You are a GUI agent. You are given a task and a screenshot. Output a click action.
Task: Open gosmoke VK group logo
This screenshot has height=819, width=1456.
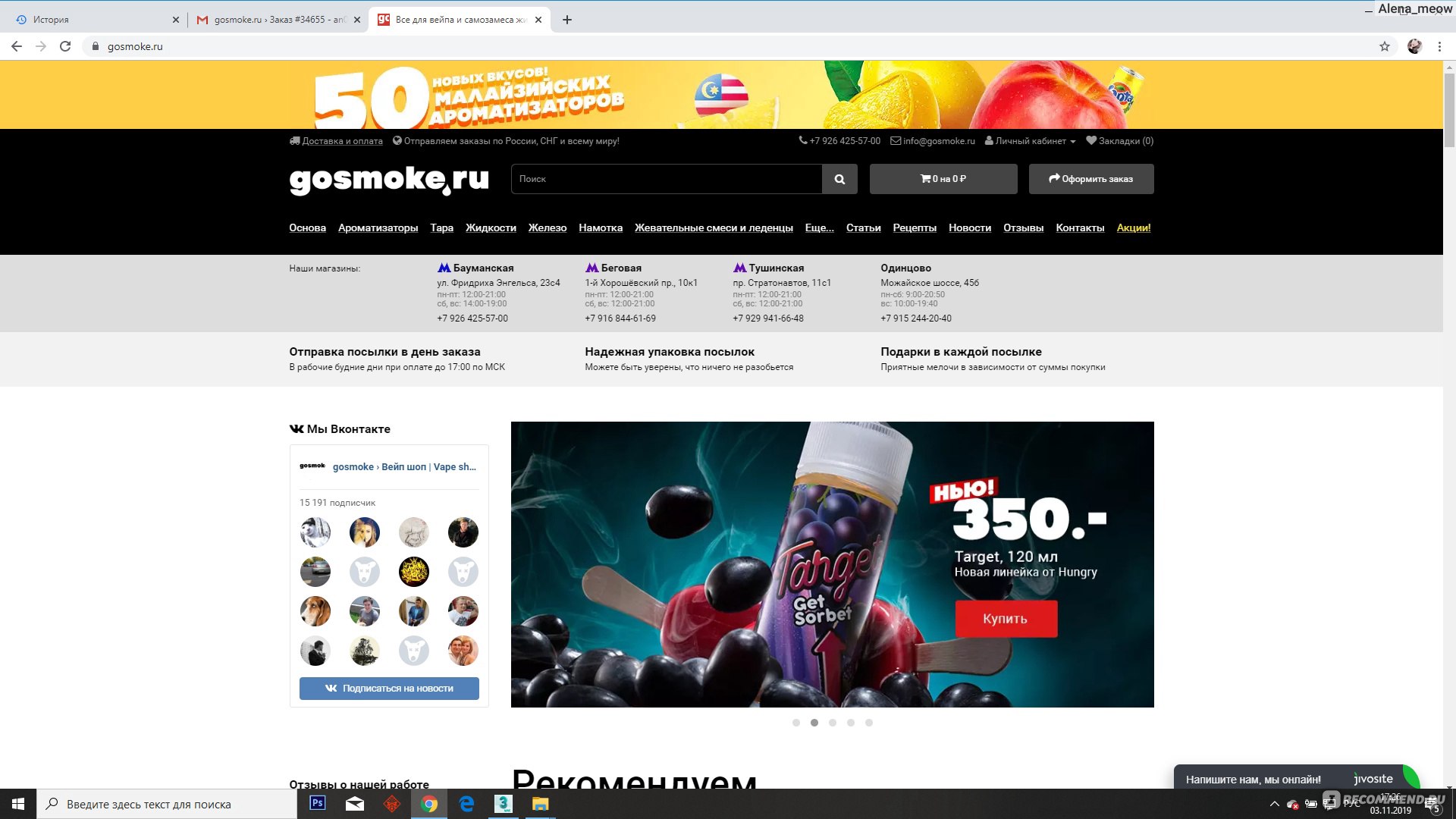312,466
